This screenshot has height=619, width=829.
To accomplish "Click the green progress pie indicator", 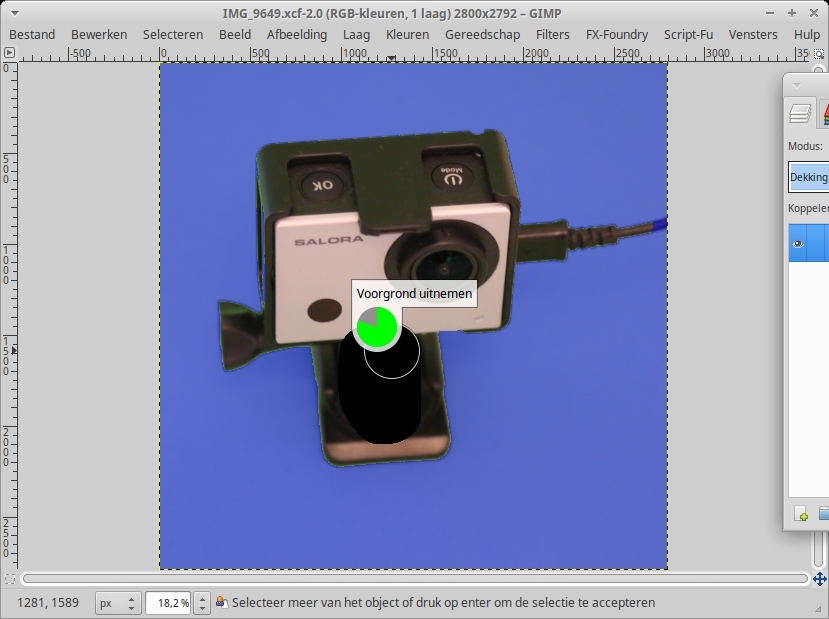I will (377, 328).
